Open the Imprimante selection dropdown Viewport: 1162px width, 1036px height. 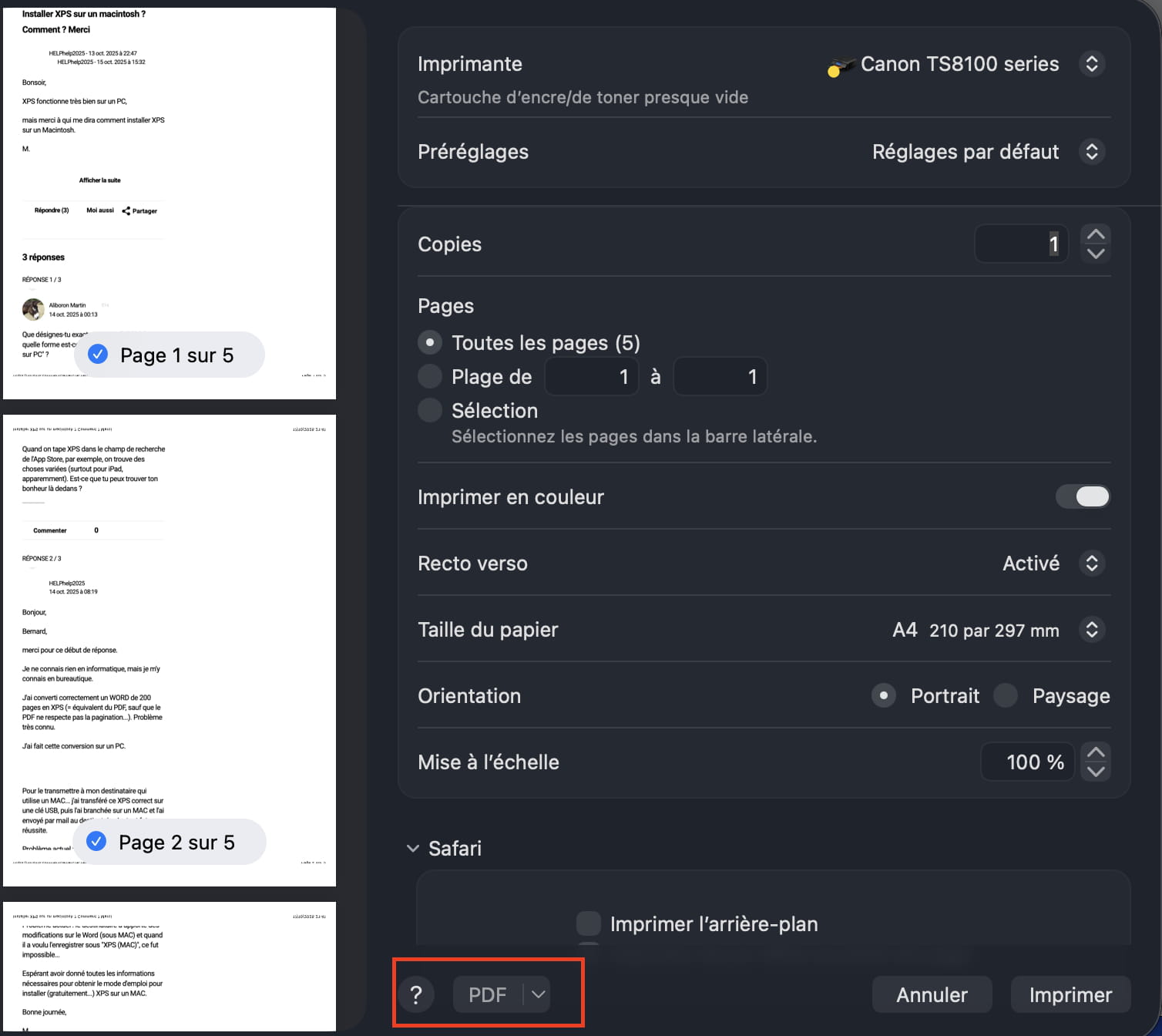(x=1091, y=64)
